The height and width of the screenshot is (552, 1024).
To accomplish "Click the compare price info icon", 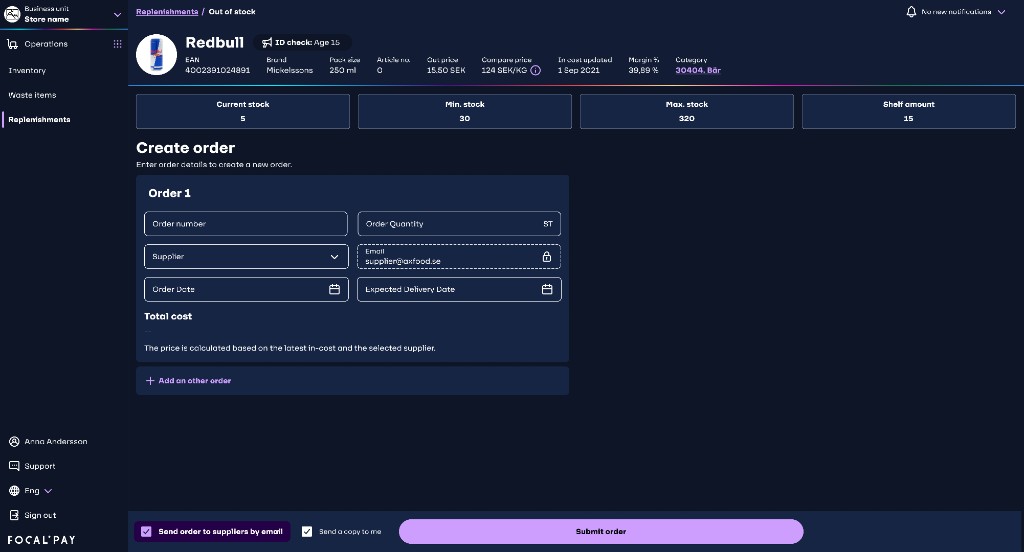I will (536, 71).
